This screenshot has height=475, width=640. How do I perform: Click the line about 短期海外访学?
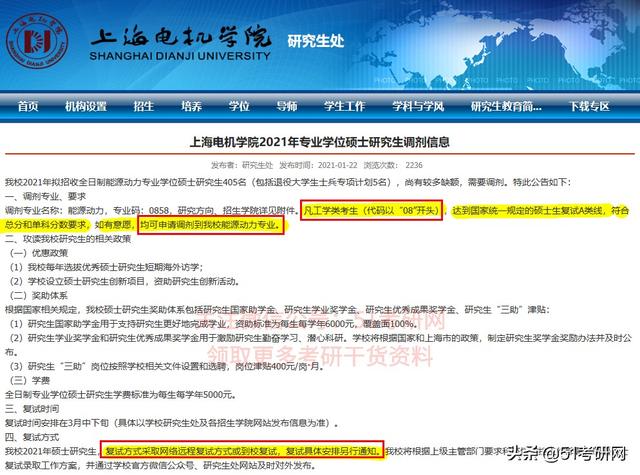tap(107, 267)
